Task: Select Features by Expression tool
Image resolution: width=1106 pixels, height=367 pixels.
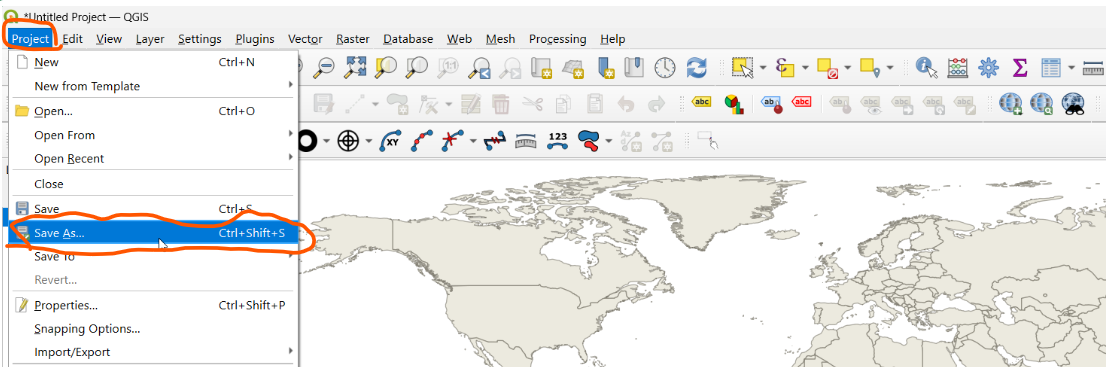Action: [x=785, y=68]
